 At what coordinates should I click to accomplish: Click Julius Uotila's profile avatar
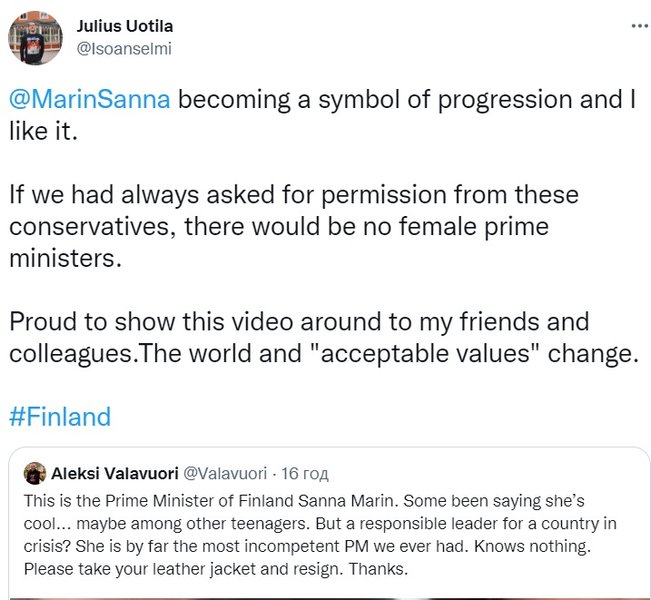(36, 37)
